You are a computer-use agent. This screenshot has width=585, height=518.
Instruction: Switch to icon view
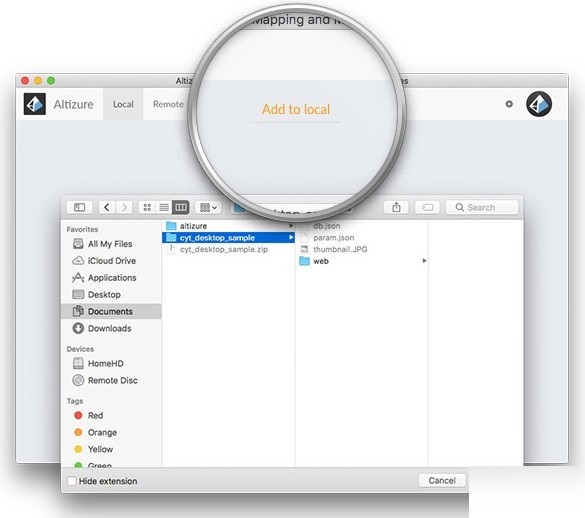click(147, 207)
